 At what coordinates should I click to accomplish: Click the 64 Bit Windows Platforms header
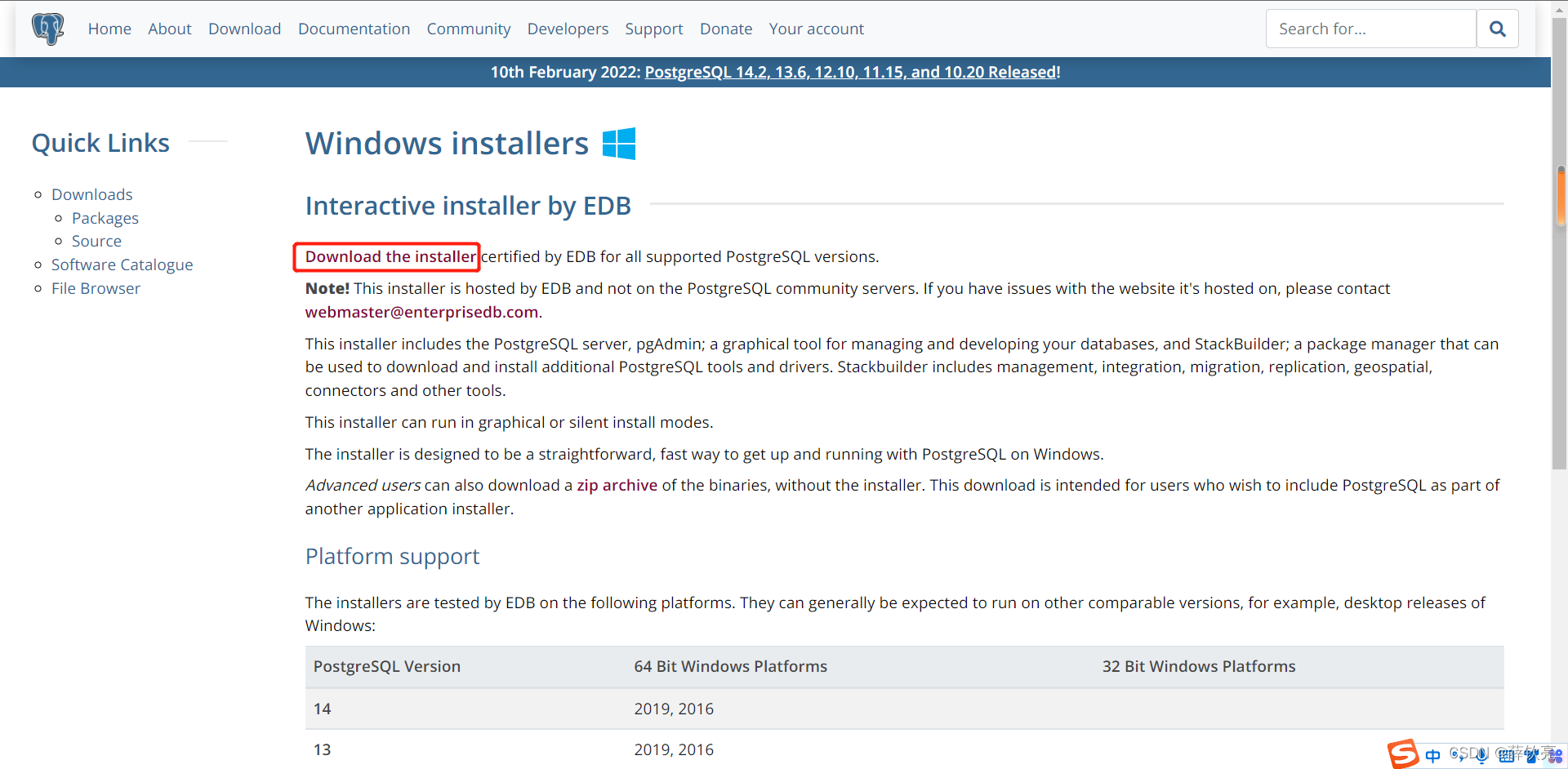[x=731, y=666]
